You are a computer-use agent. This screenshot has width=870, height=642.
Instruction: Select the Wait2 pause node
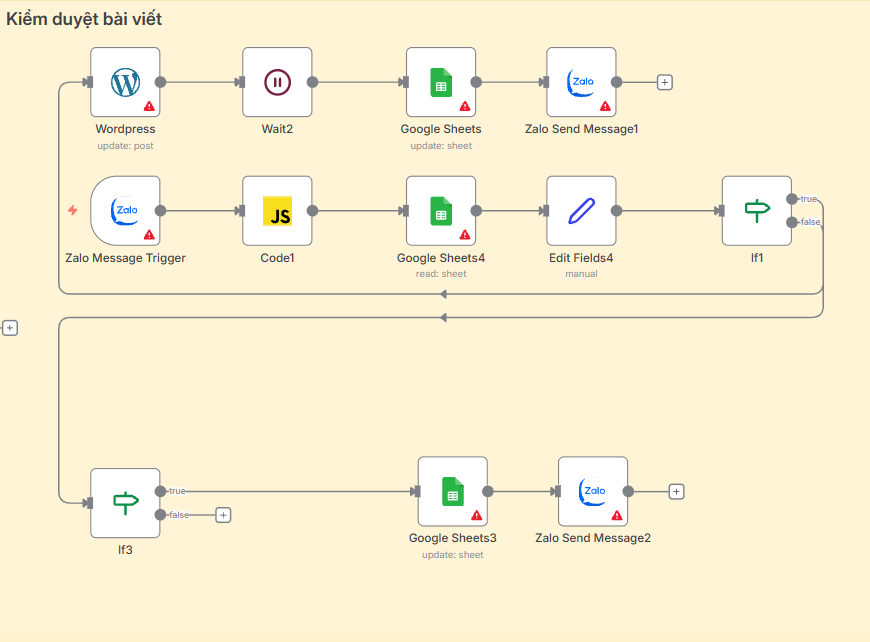(x=277, y=83)
